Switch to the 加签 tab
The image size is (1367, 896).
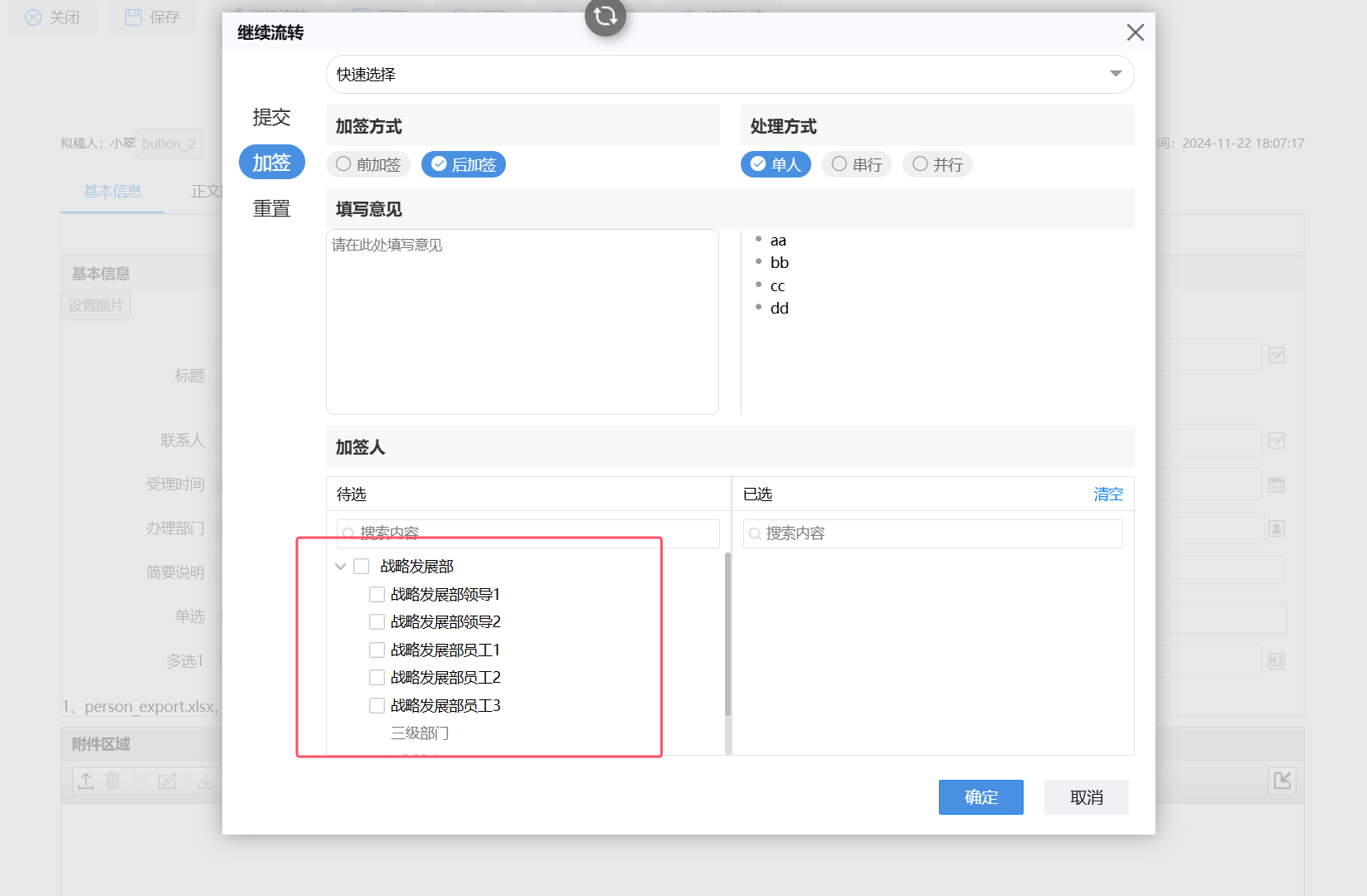(272, 163)
